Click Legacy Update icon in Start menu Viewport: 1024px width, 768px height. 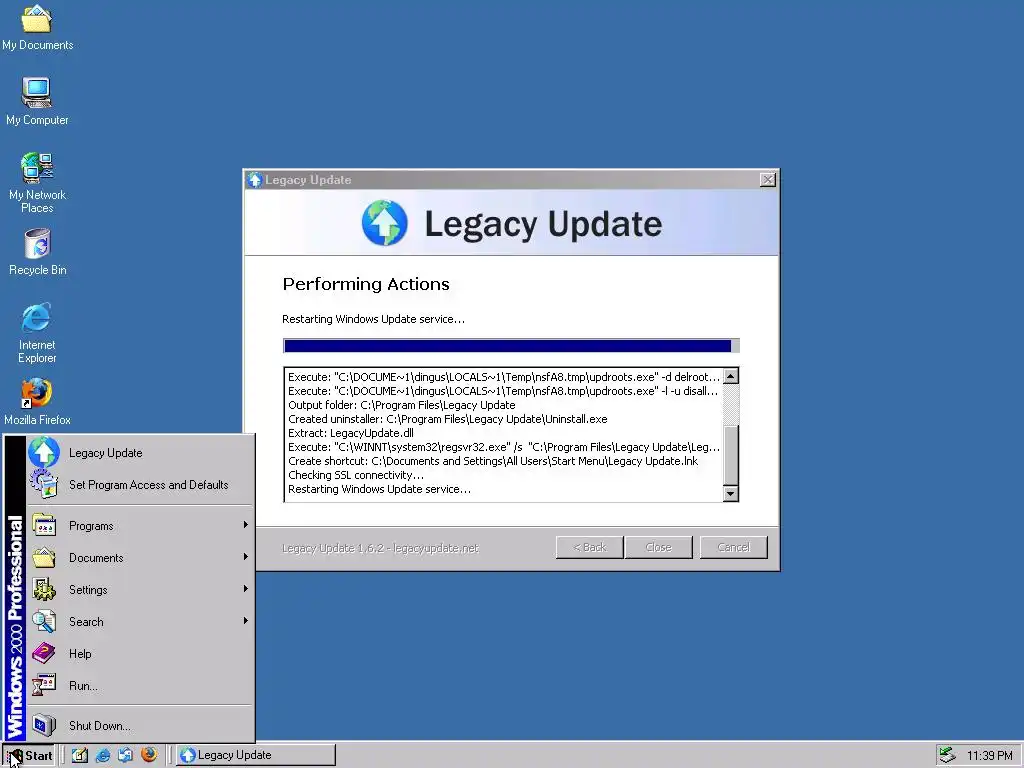pyautogui.click(x=44, y=453)
